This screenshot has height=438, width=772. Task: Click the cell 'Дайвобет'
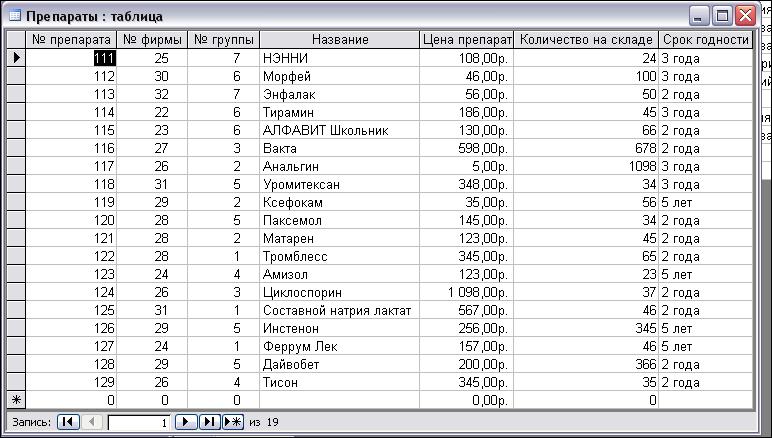(x=340, y=364)
